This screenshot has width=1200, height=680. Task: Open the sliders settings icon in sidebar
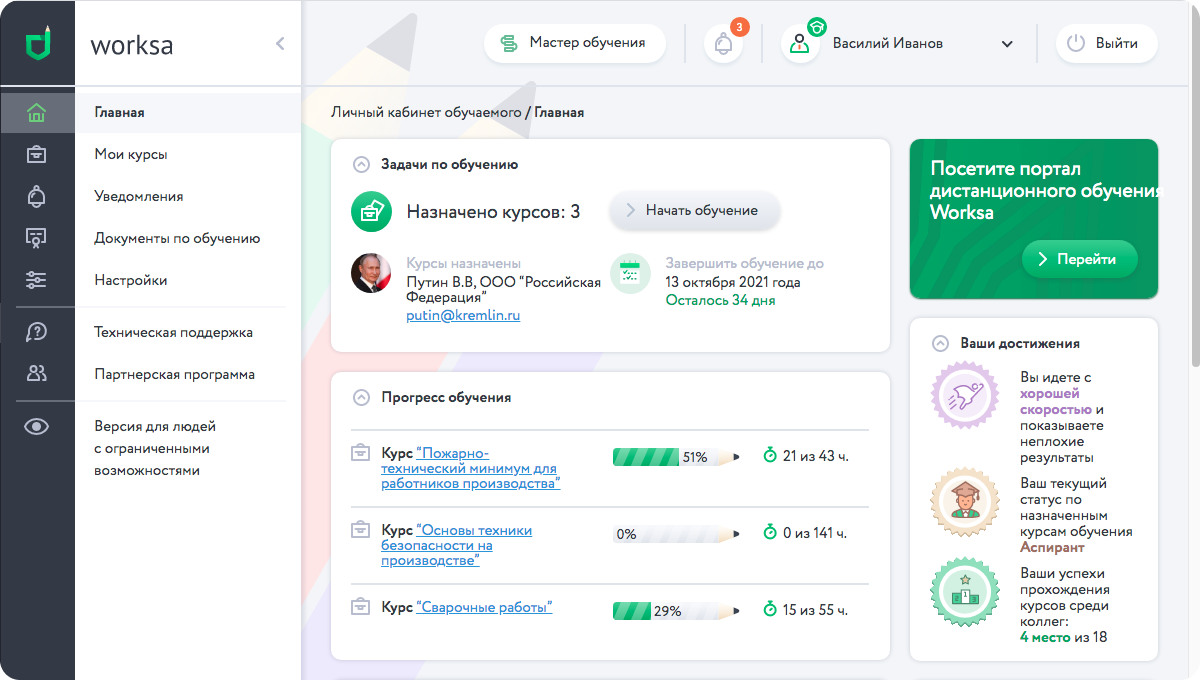(37, 280)
